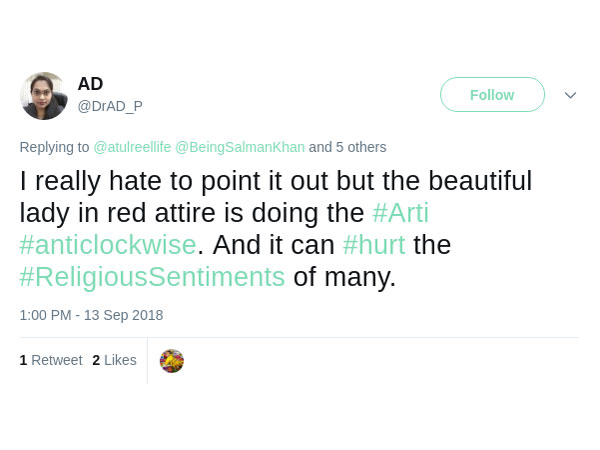
Task: Expand the chevron menu next to Follow
Action: pos(570,95)
